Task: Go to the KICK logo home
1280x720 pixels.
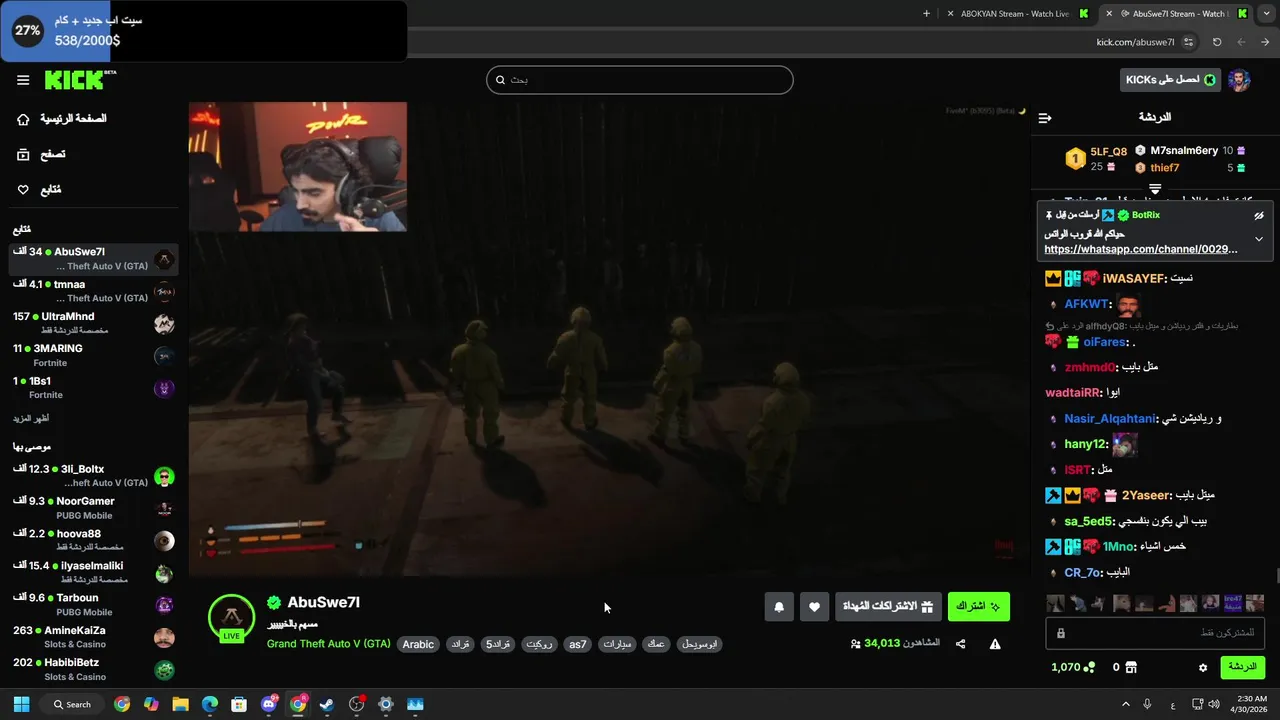Action: coord(80,80)
